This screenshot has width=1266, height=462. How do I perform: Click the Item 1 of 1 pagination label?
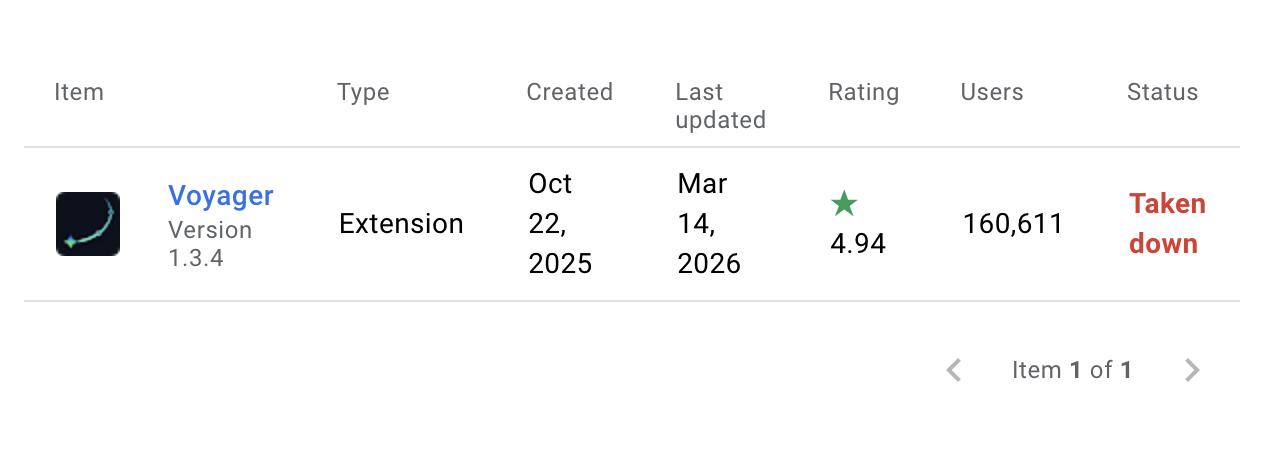(1072, 370)
